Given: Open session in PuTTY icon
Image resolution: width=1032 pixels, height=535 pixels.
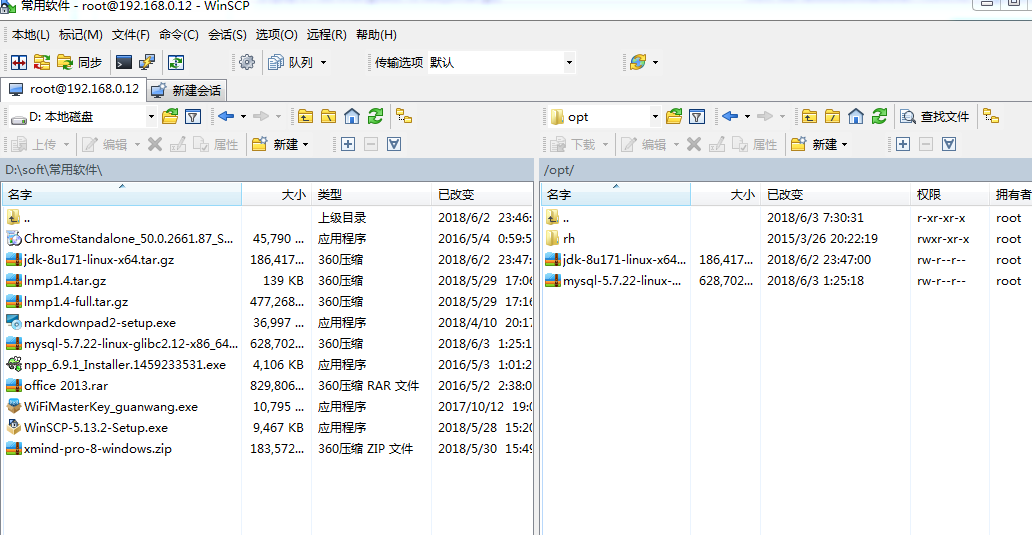Looking at the screenshot, I should click(147, 63).
